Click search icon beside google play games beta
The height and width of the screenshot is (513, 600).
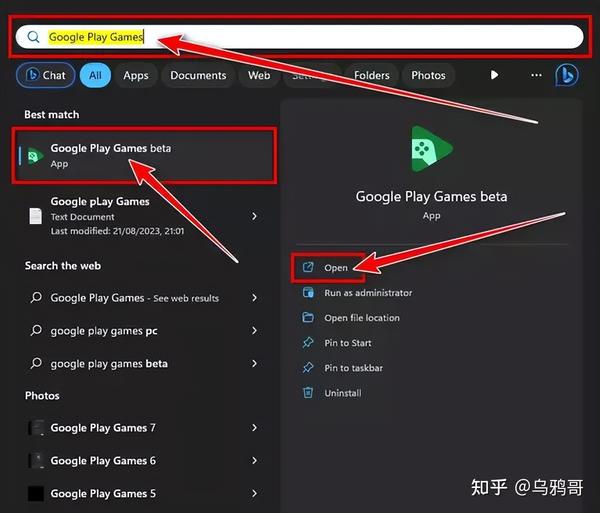pyautogui.click(x=36, y=363)
